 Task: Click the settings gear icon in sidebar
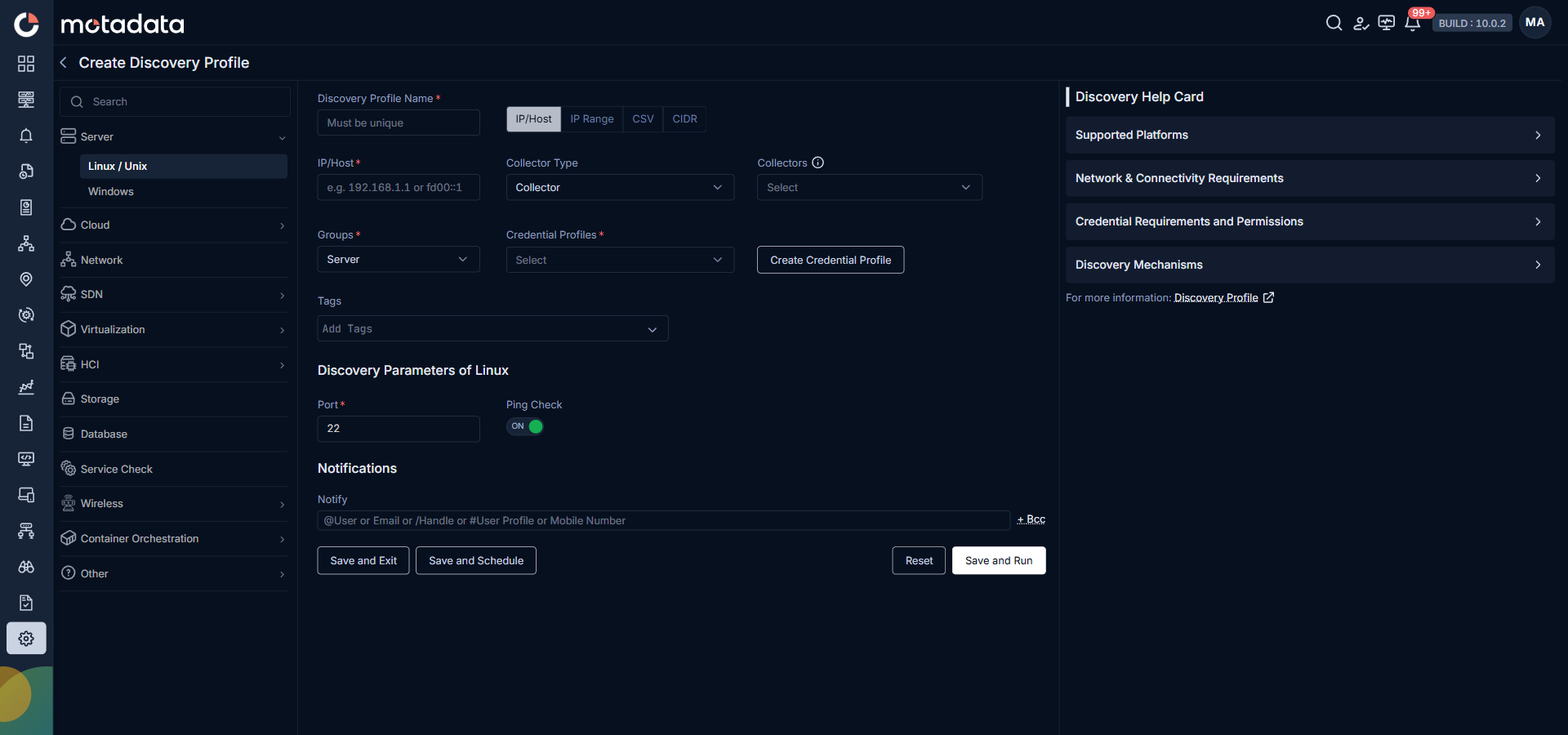26,639
